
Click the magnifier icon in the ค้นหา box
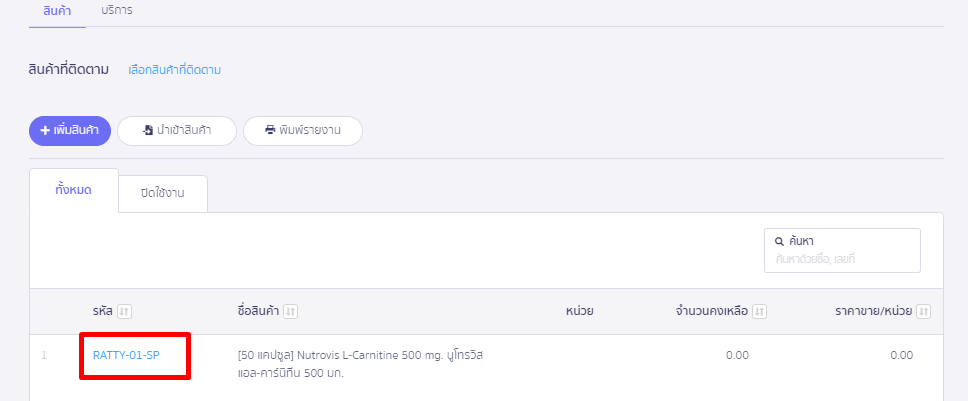tap(779, 242)
